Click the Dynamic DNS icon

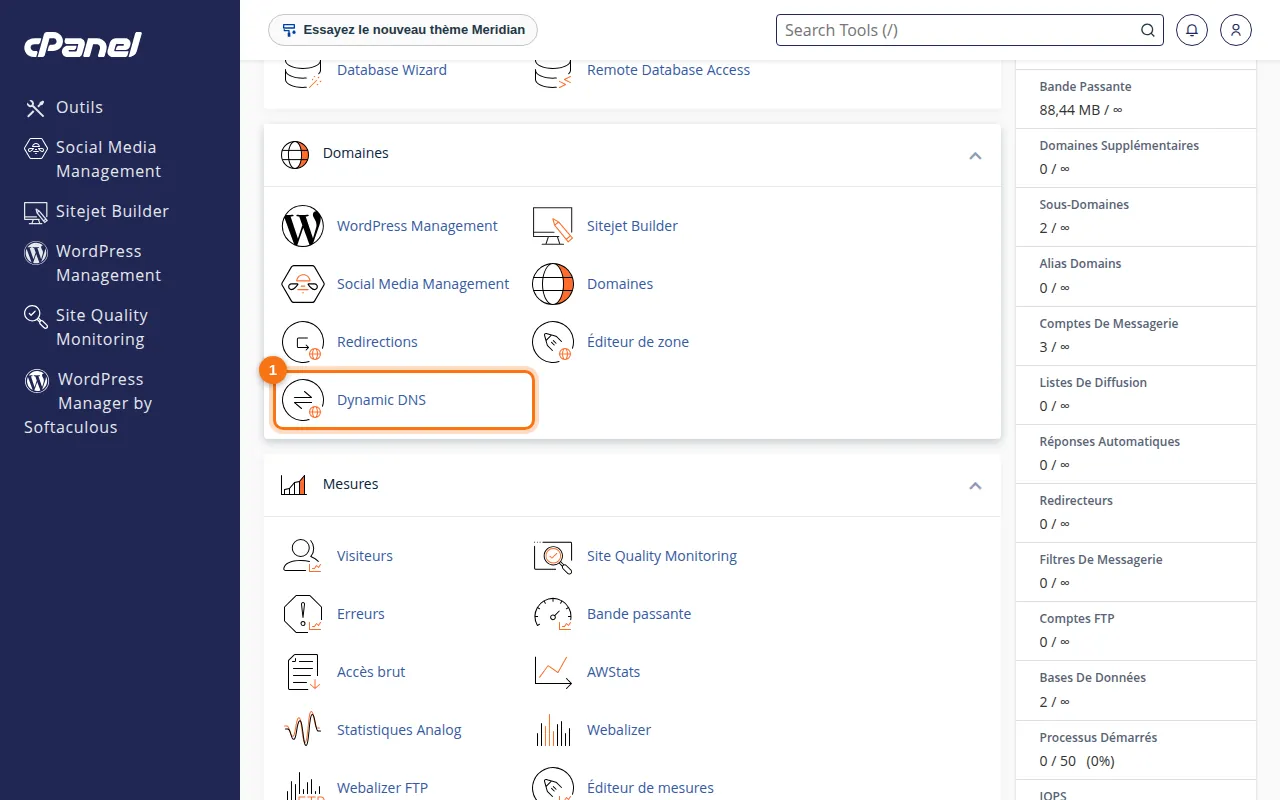click(x=303, y=400)
